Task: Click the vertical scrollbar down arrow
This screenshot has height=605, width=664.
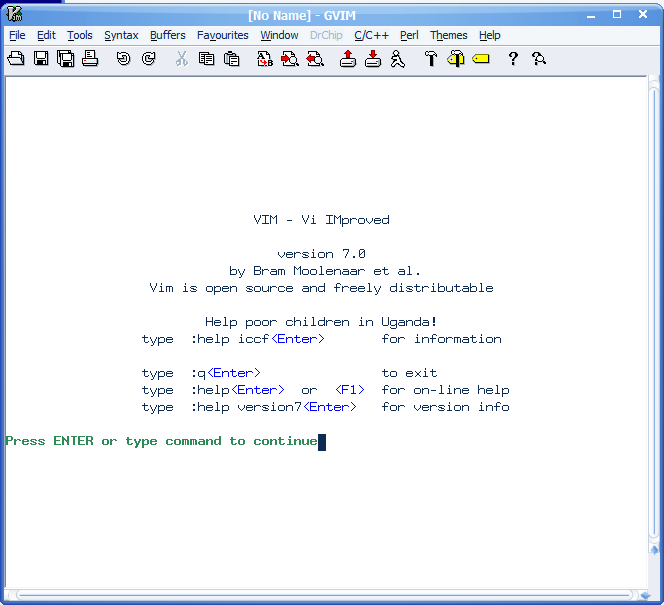Action: 654,550
